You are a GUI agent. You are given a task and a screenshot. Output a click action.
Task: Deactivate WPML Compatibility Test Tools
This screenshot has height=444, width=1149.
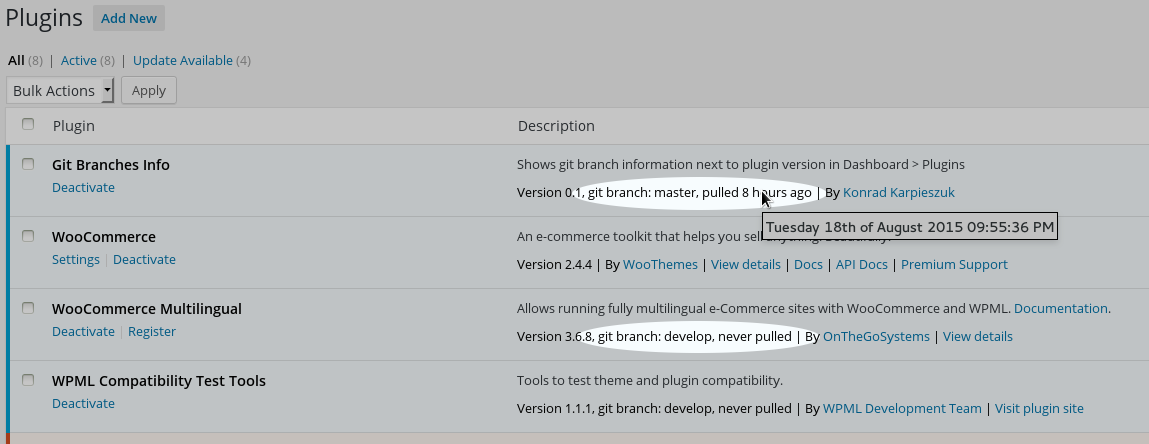84,403
